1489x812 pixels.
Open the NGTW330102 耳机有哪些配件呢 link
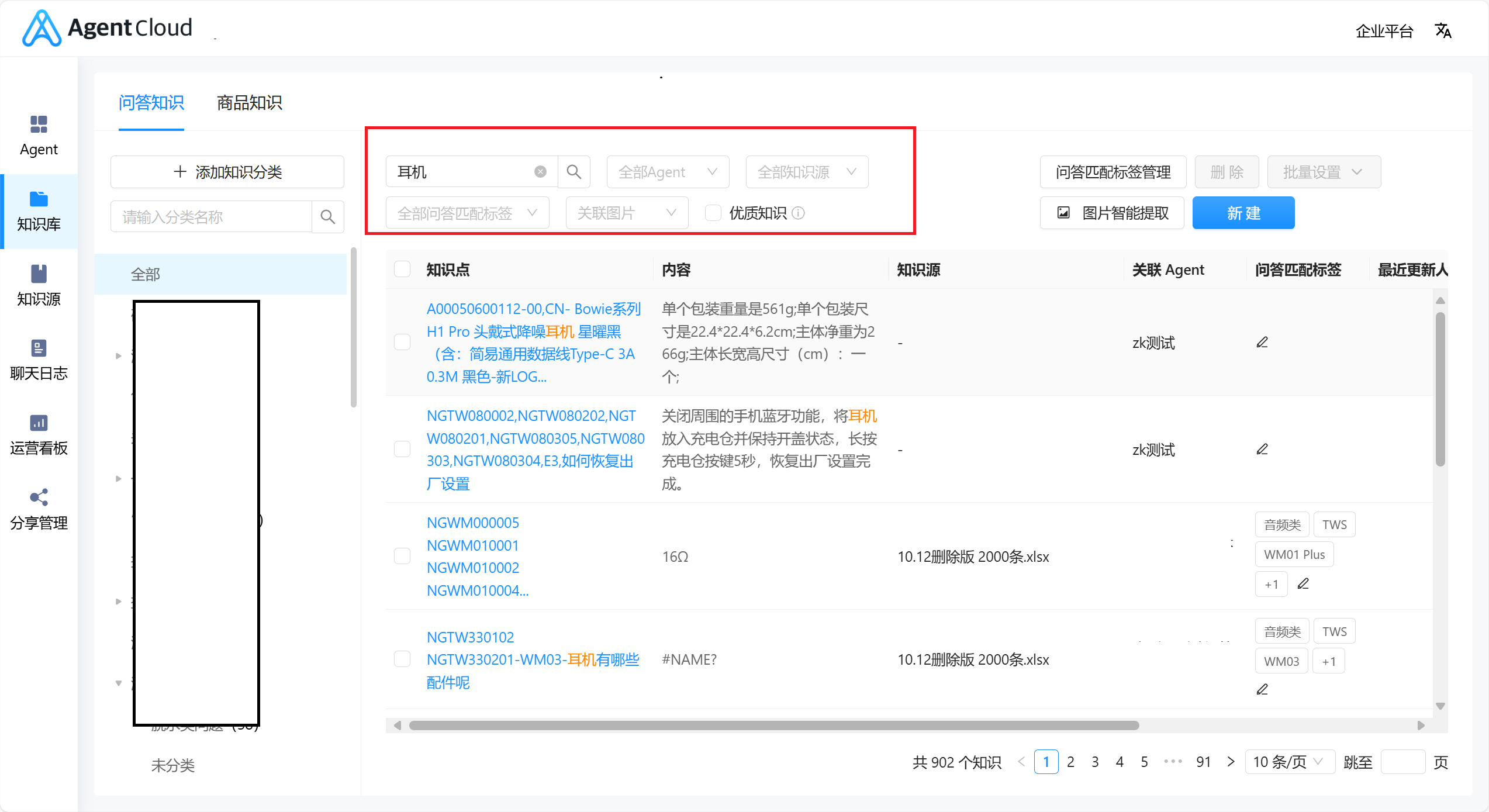coord(533,659)
